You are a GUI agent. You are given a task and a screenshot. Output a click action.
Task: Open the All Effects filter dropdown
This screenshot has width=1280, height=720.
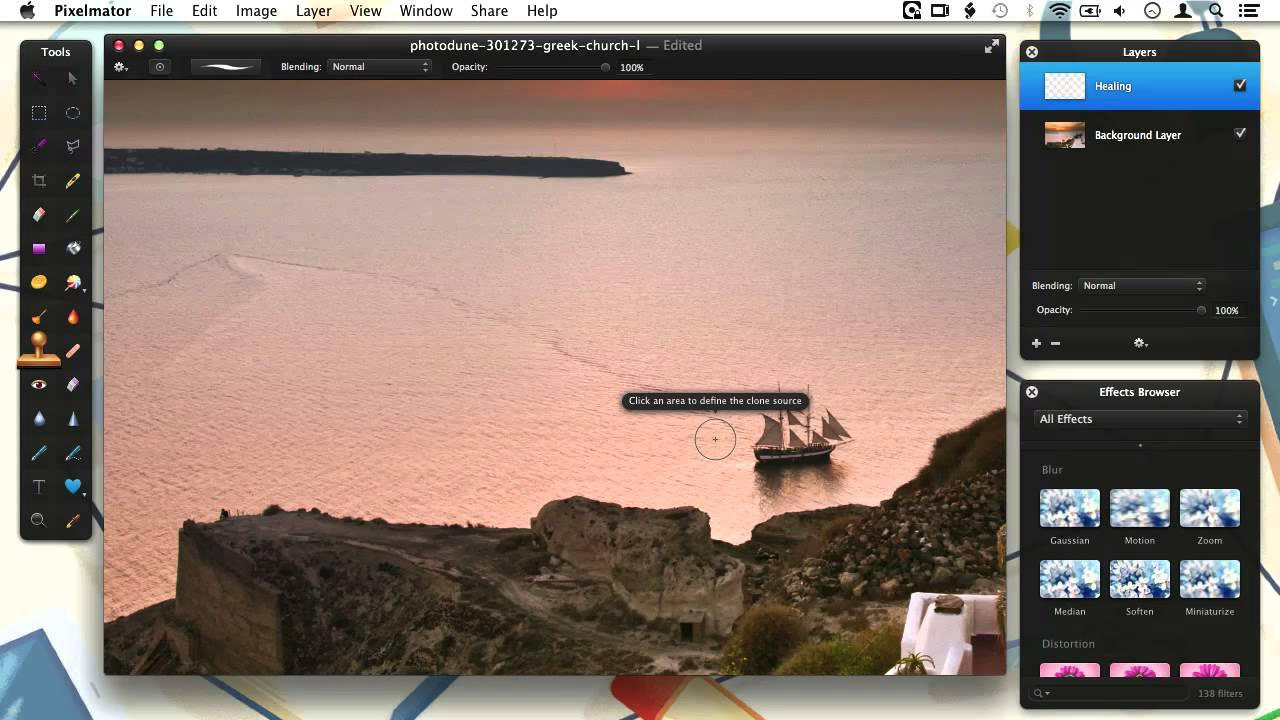point(1140,419)
